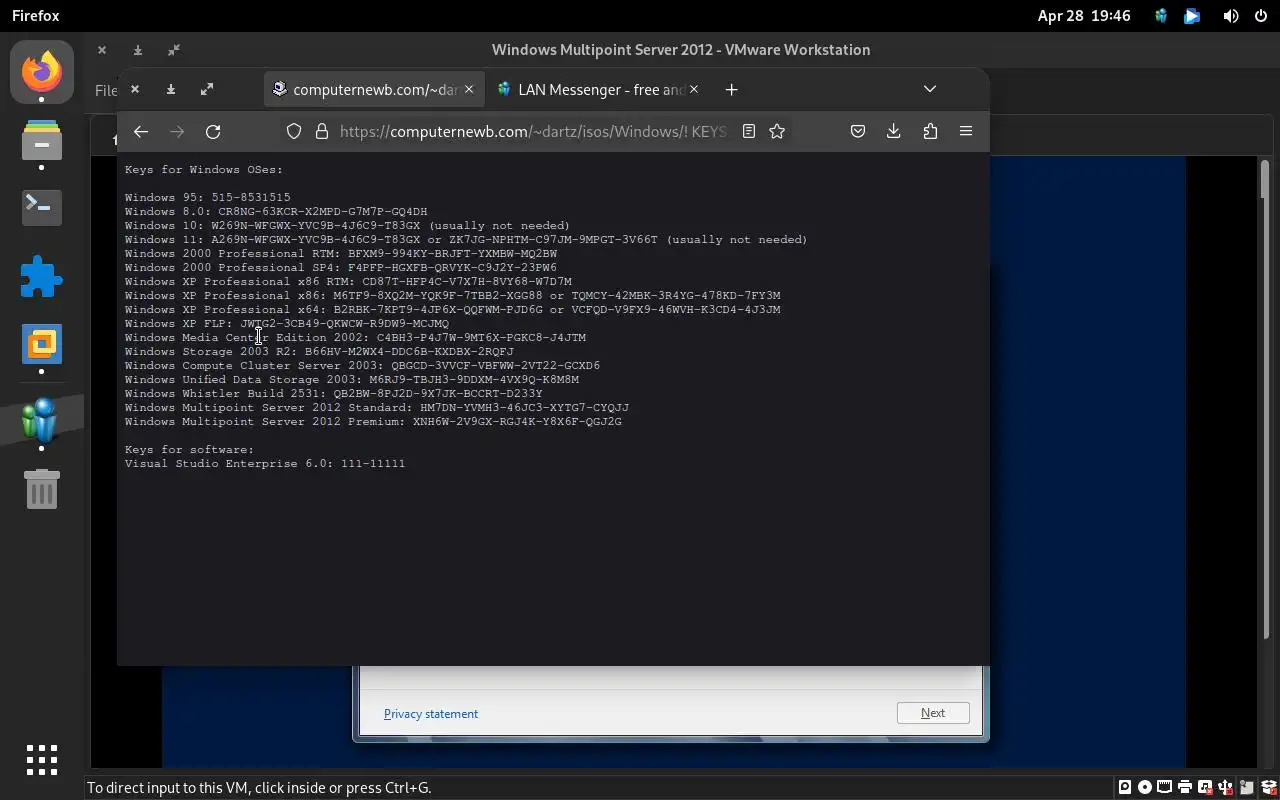Click the hard disk device icon in VMware status bar
This screenshot has height=800, width=1280.
(1125, 787)
